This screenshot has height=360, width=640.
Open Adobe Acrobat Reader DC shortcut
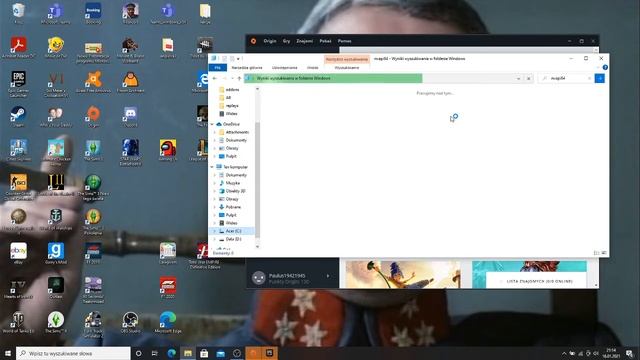click(x=18, y=47)
